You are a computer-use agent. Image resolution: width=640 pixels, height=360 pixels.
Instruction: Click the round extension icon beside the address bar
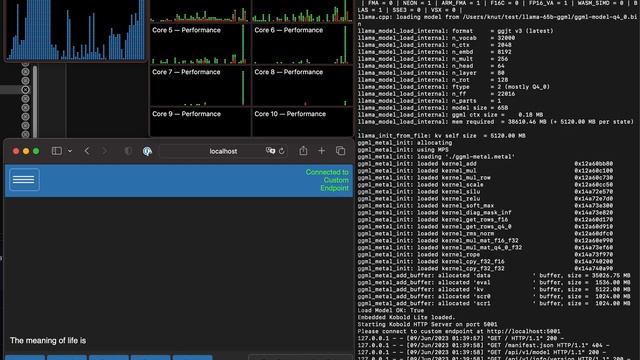[x=147, y=151]
